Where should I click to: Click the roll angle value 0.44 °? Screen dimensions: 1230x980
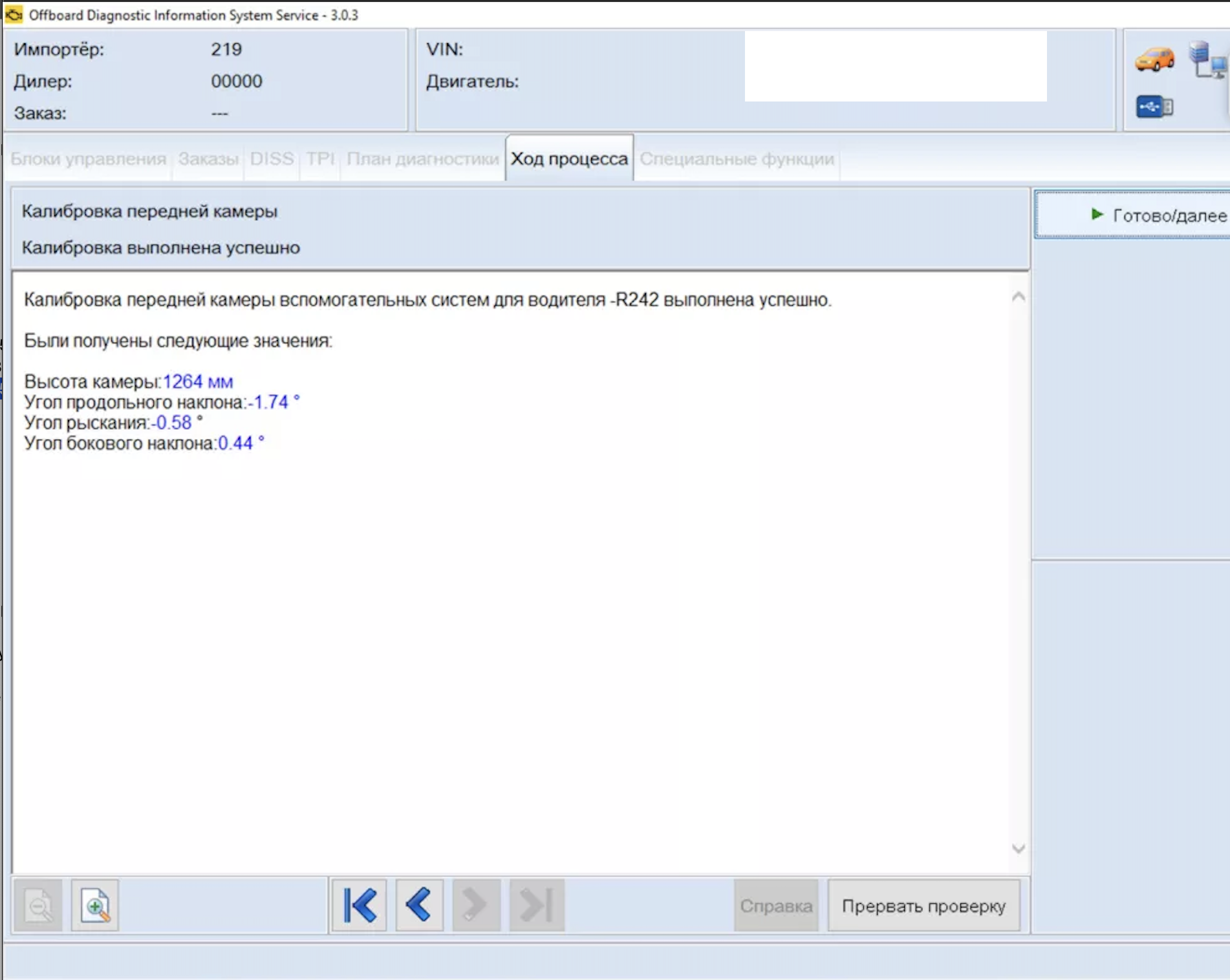(x=241, y=443)
